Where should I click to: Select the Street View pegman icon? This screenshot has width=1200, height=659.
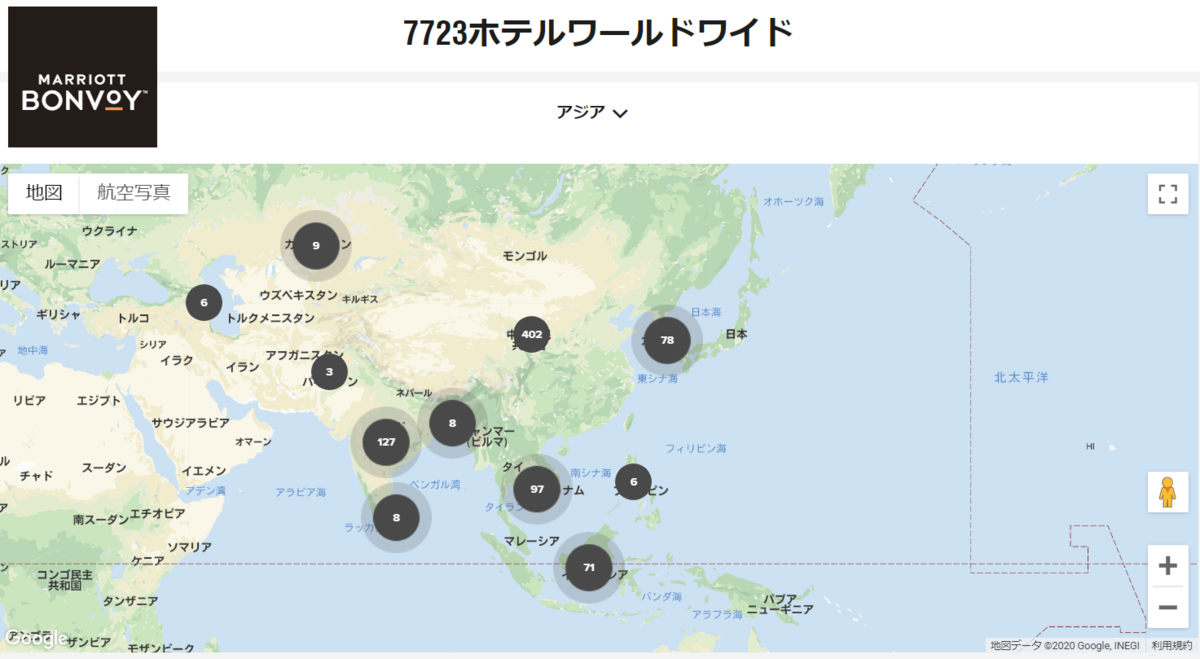click(x=1167, y=492)
